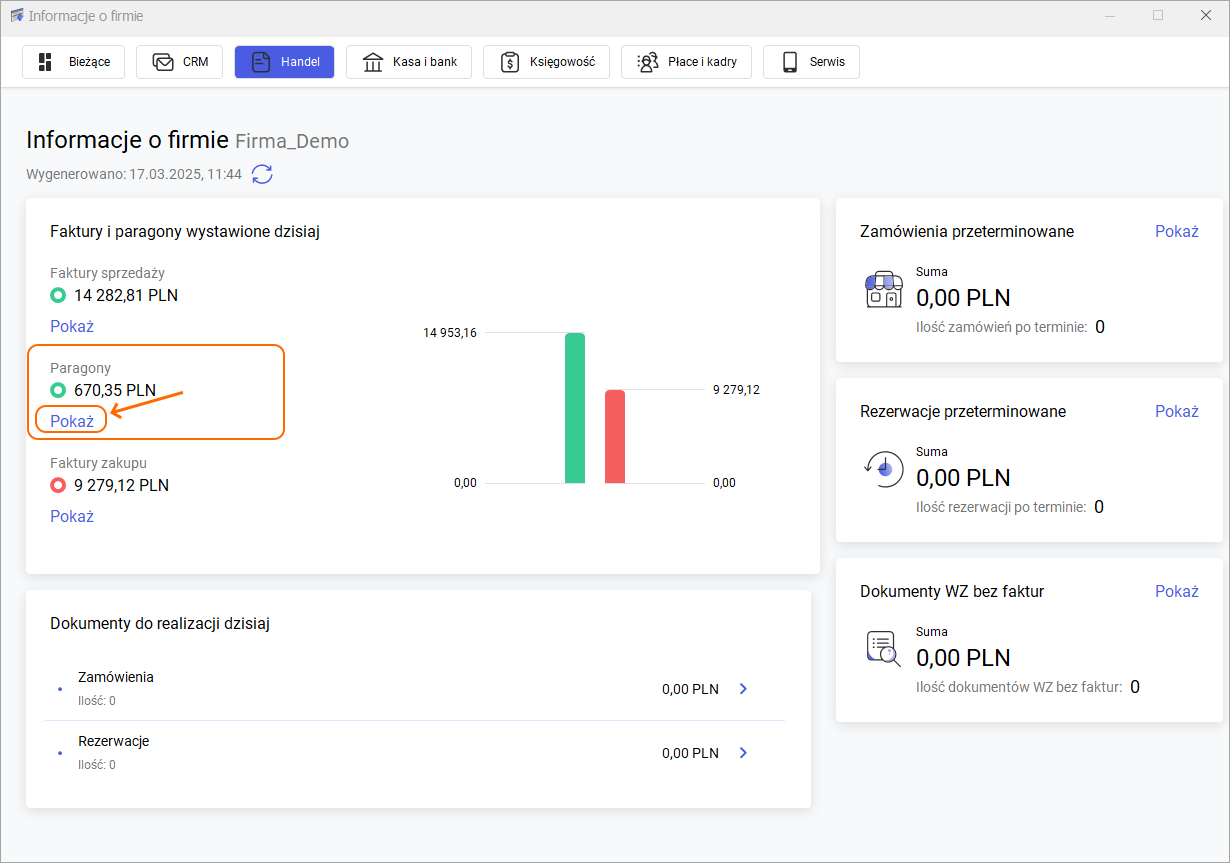
Task: Click the green Paragony indicator dot
Action: (58, 390)
